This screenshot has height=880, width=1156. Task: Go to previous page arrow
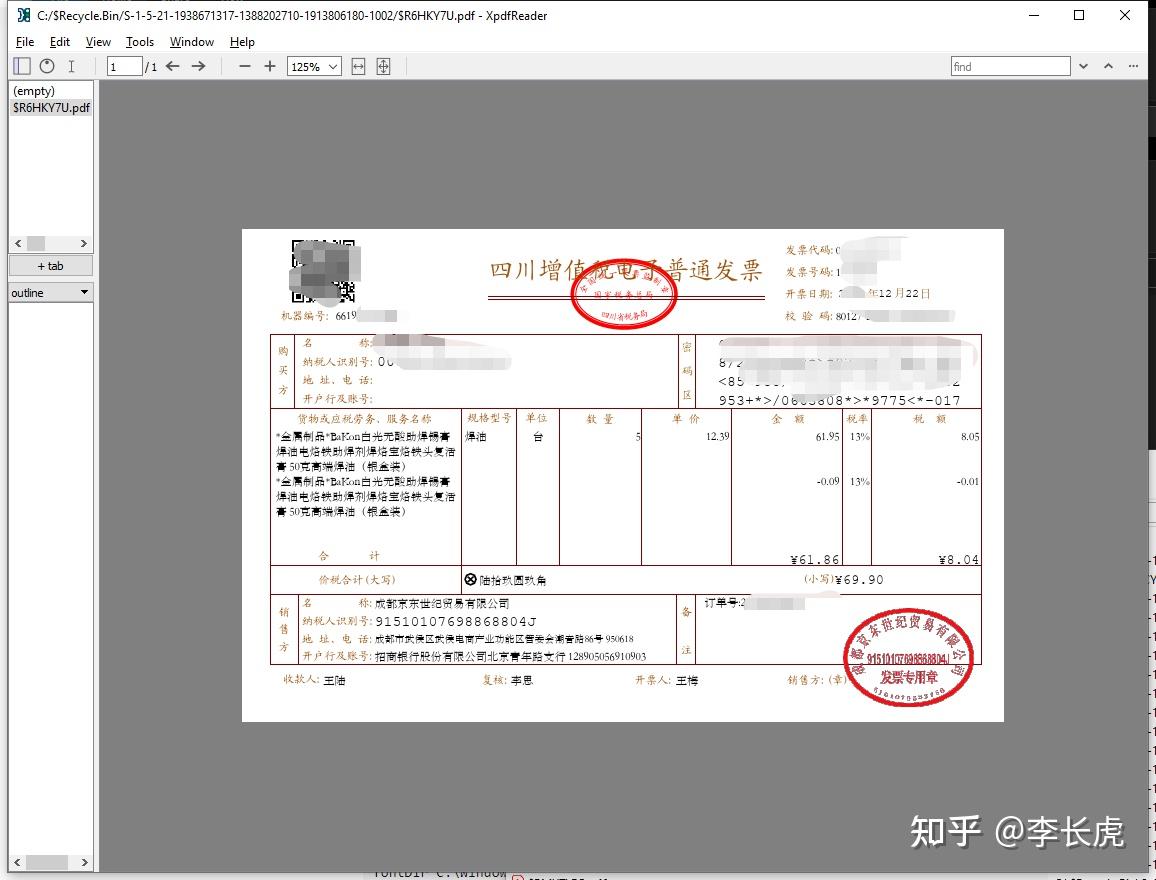click(173, 66)
